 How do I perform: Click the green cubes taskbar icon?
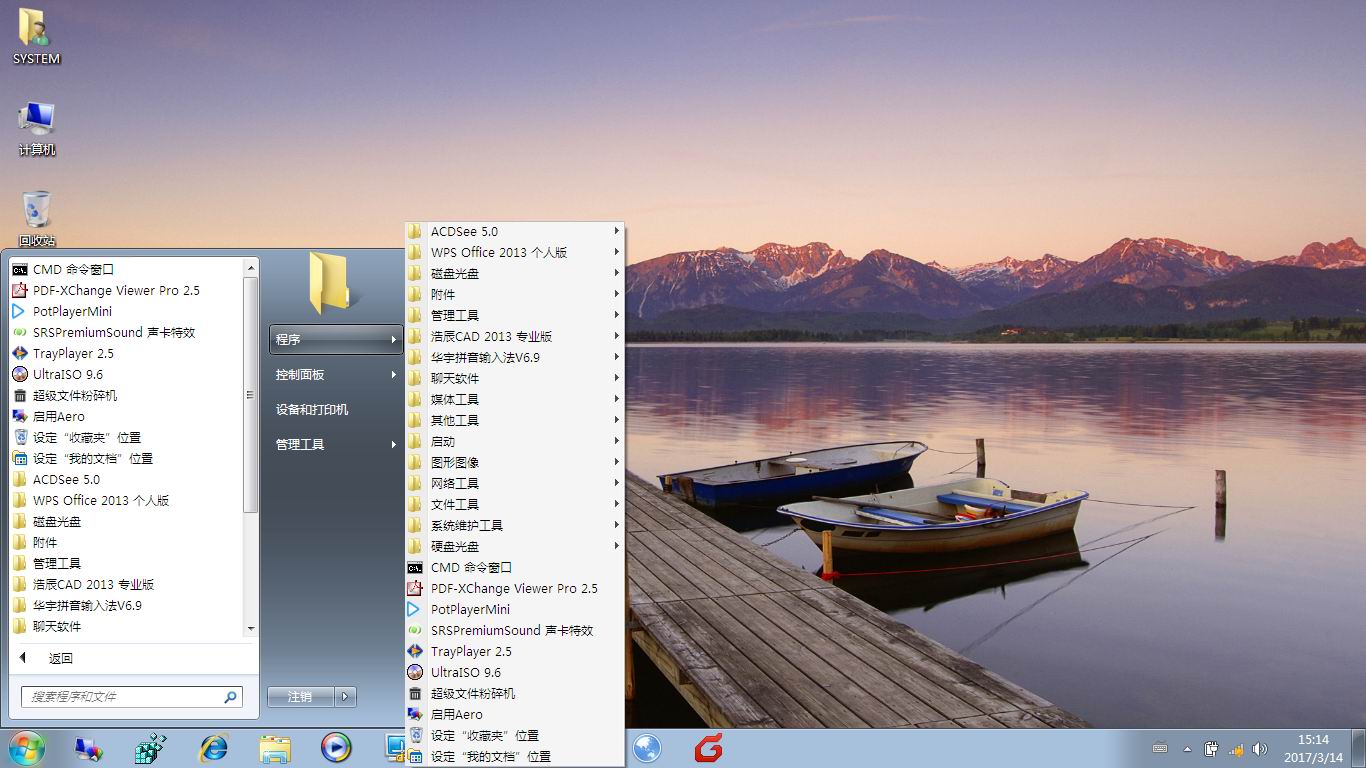point(151,747)
